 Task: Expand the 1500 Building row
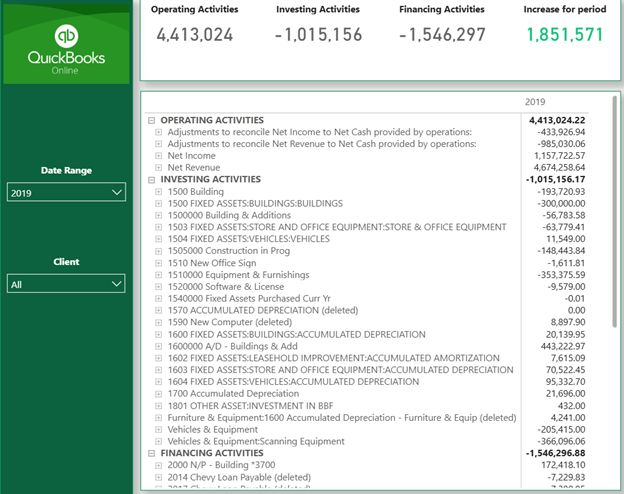click(159, 192)
